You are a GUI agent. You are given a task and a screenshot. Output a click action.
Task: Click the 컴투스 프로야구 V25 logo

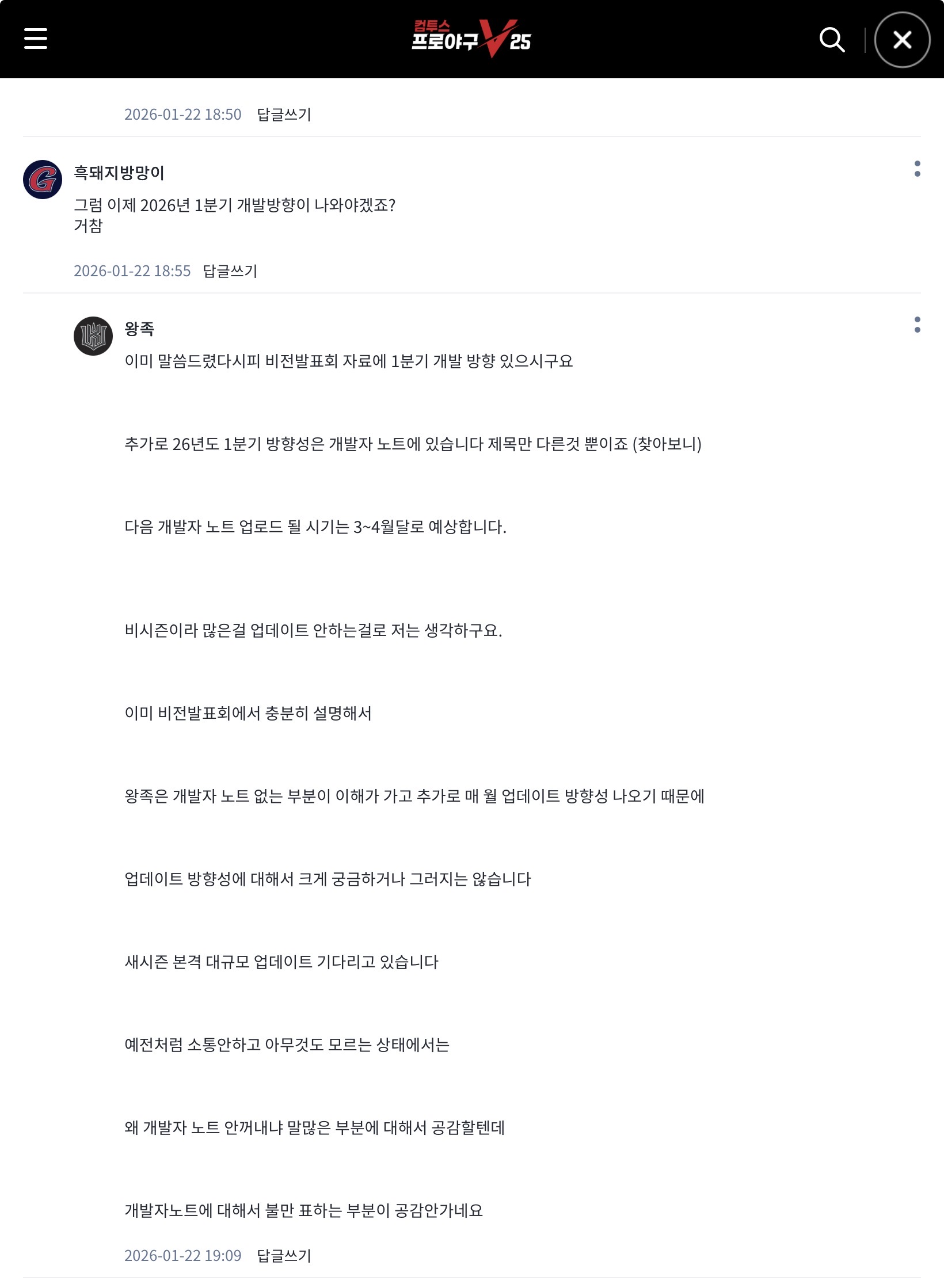tap(471, 39)
